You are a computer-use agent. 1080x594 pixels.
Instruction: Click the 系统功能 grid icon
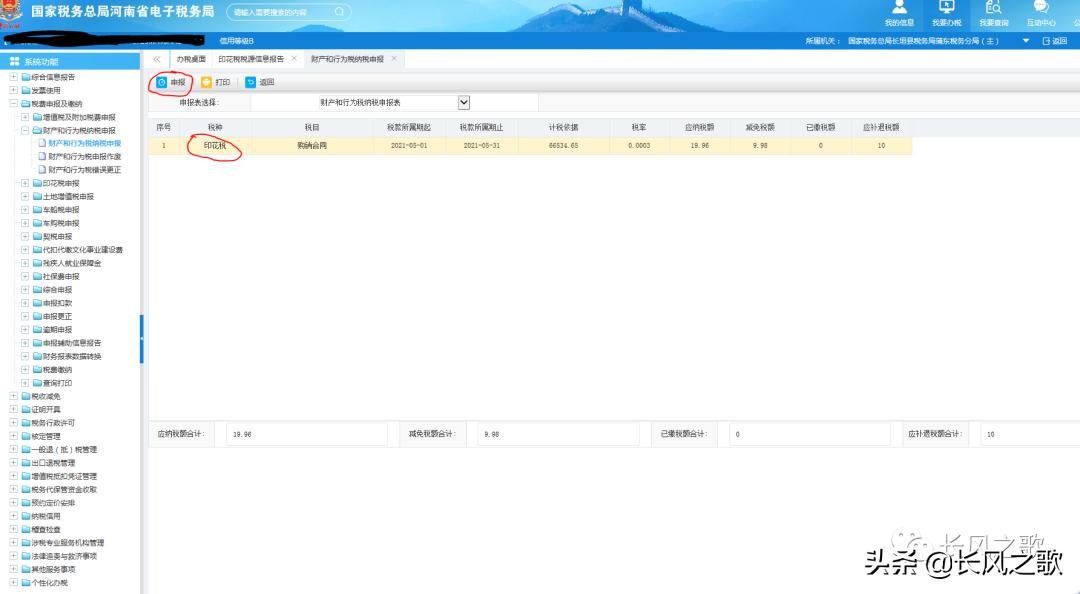click(14, 61)
